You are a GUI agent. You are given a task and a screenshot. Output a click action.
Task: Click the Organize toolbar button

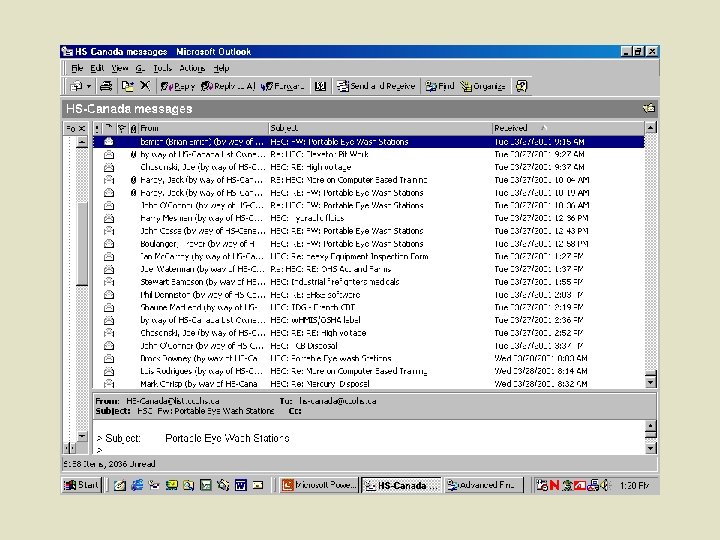pos(483,86)
